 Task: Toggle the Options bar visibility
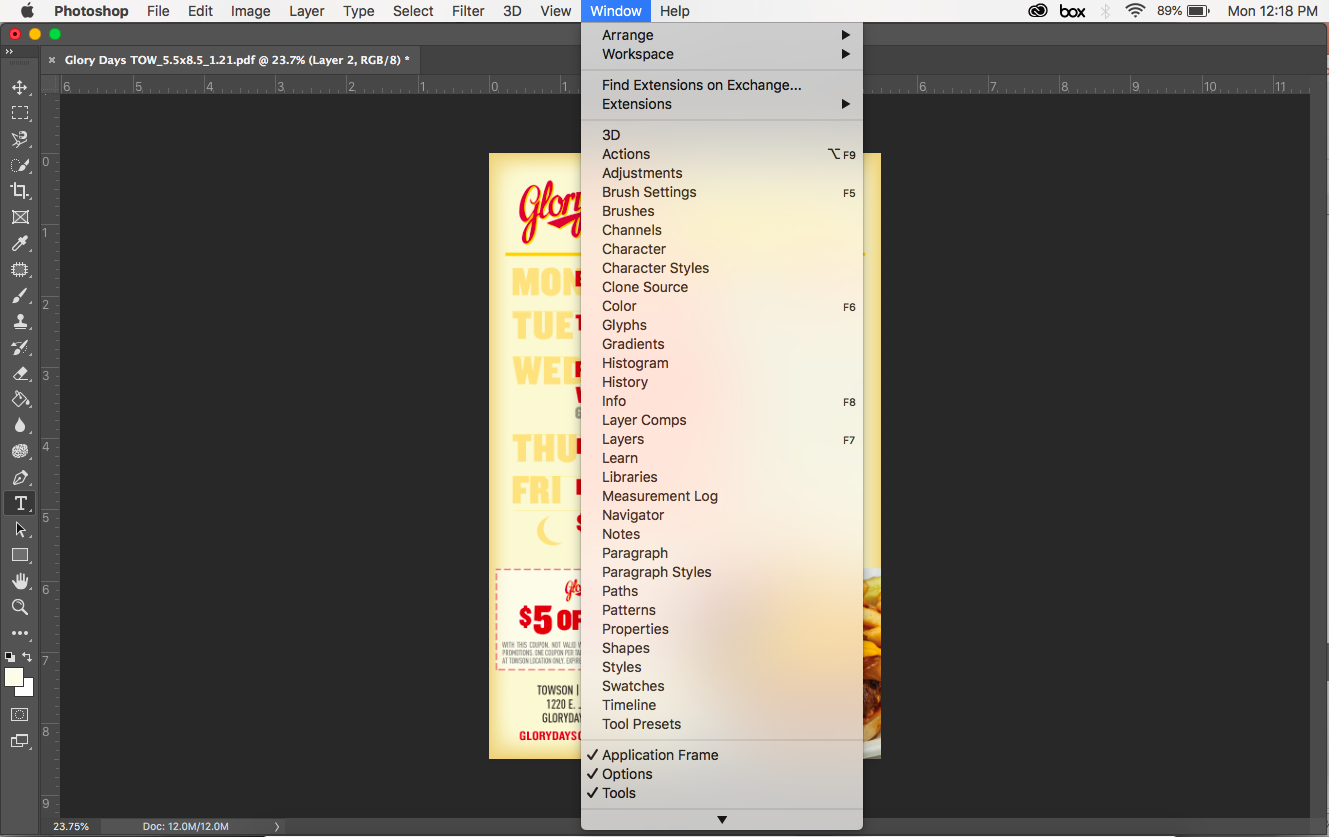pos(627,774)
